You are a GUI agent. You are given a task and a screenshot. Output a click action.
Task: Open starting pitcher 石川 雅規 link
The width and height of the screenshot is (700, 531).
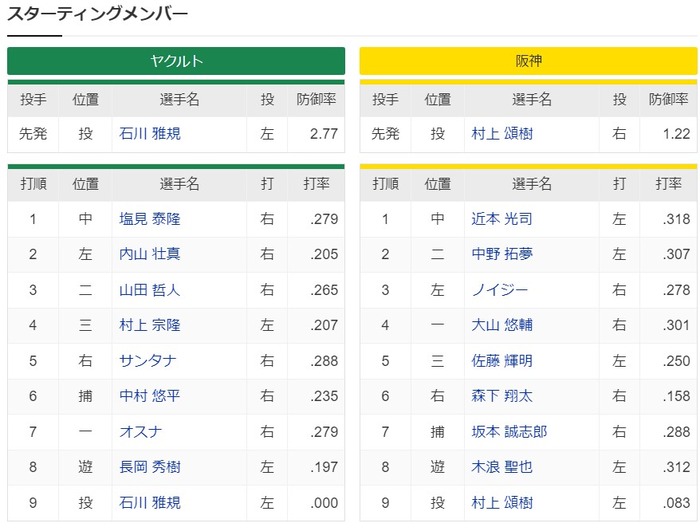tap(149, 134)
